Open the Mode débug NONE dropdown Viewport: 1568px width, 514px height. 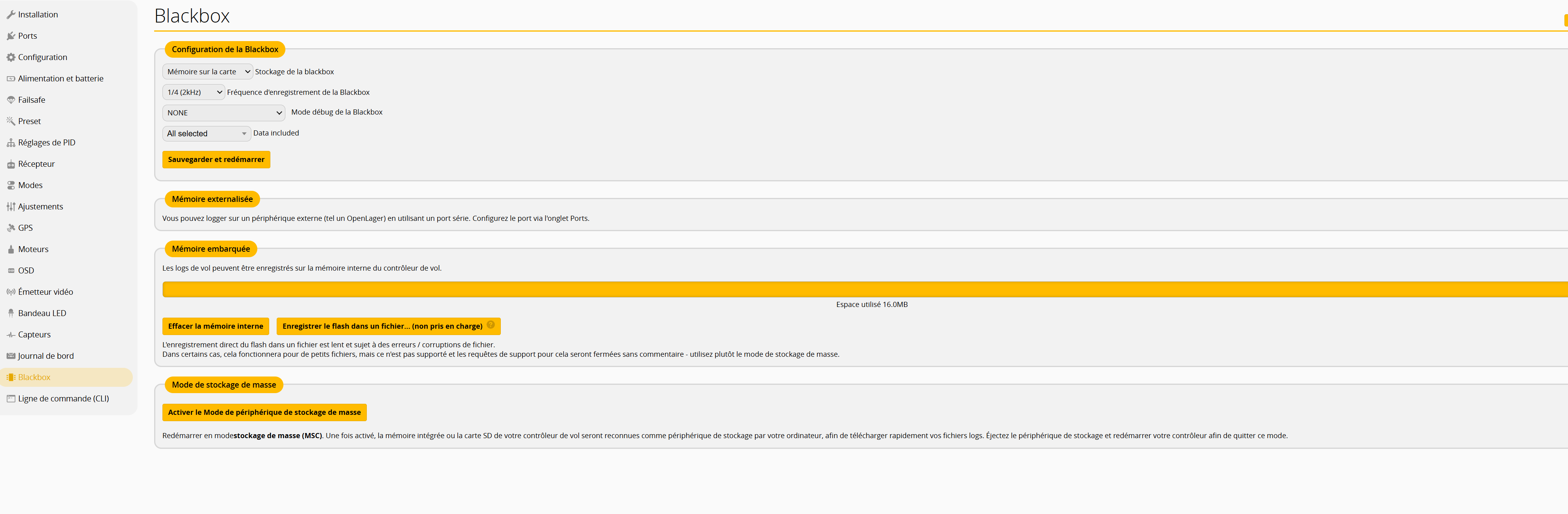(x=223, y=113)
